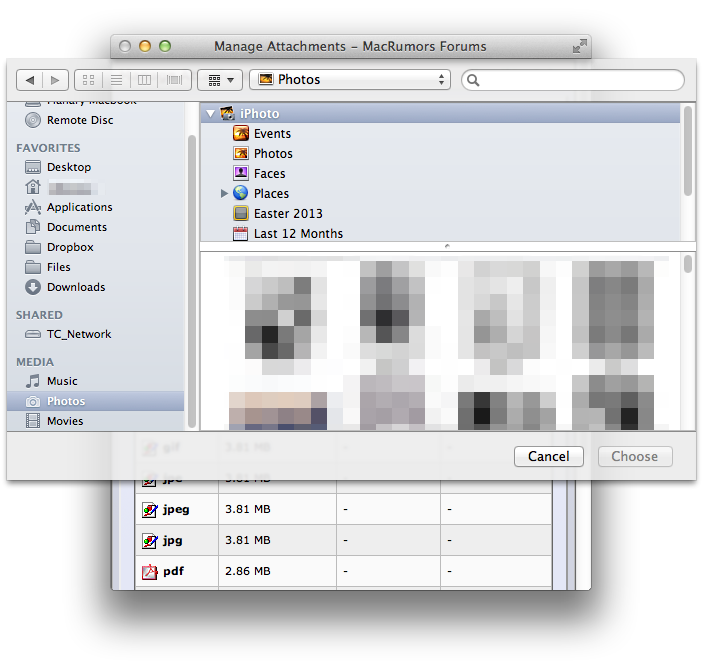
Task: Switch to Cover Flow view
Action: [174, 80]
